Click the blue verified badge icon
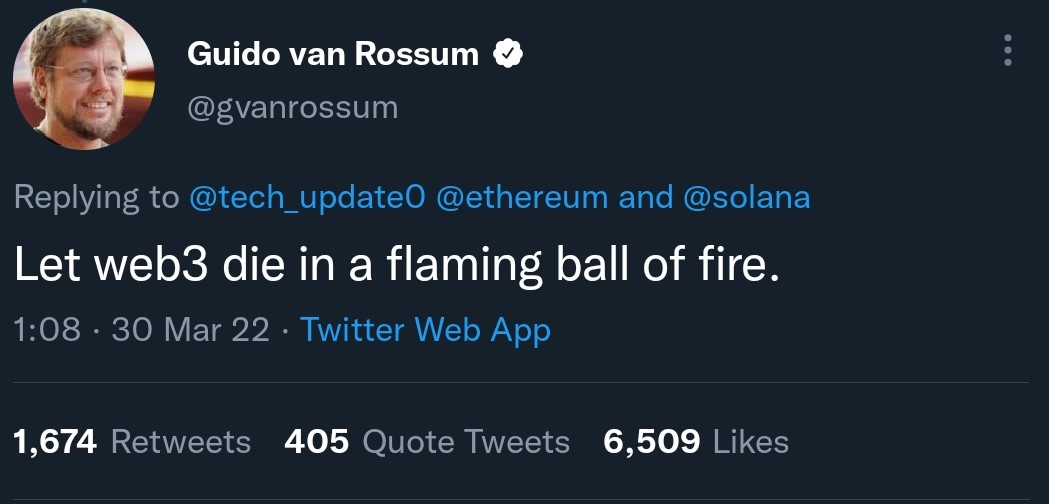 click(509, 55)
